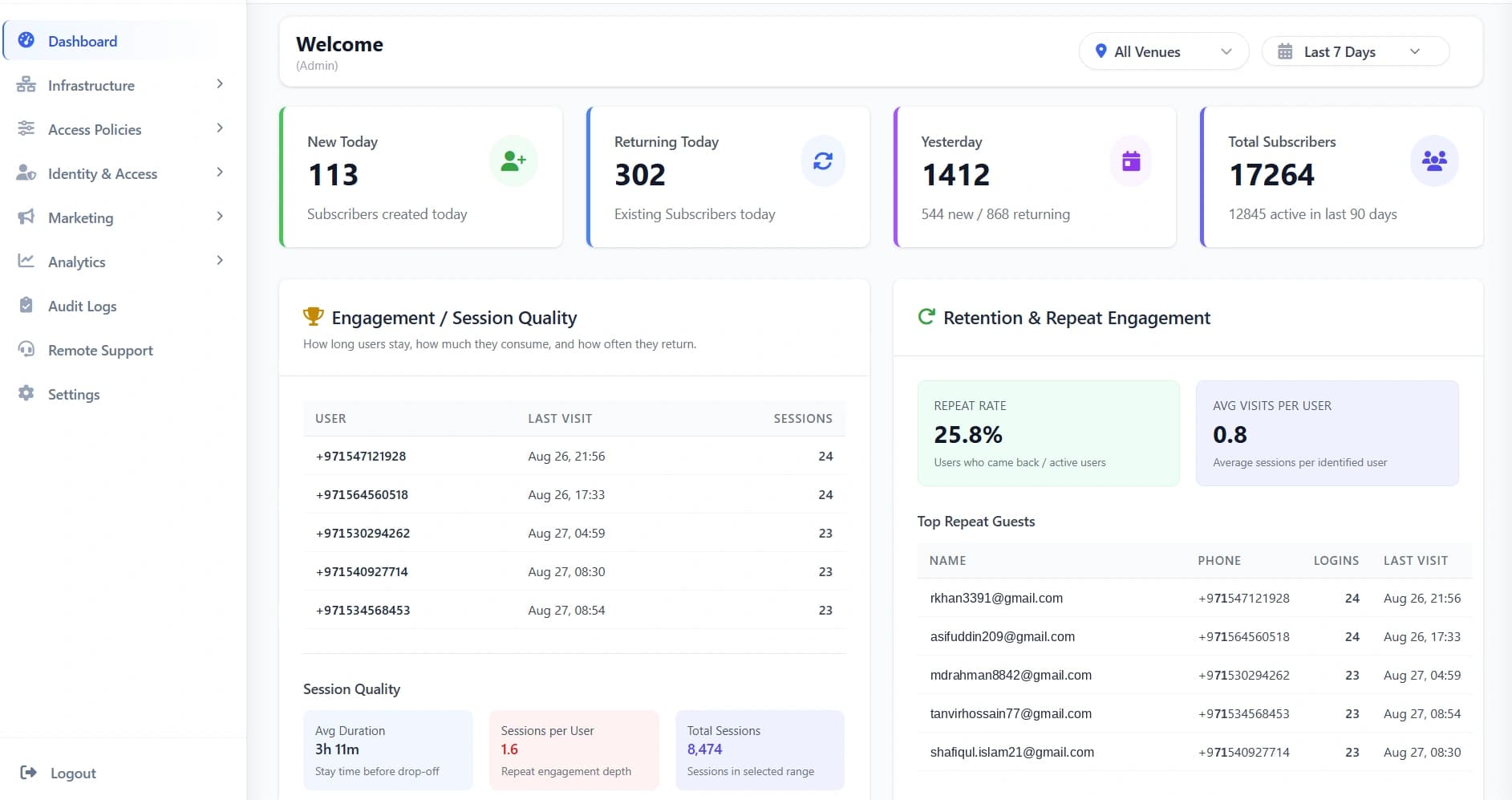Image resolution: width=1512 pixels, height=800 pixels.
Task: Click the Sessions per User 1.6 card
Action: click(x=574, y=750)
